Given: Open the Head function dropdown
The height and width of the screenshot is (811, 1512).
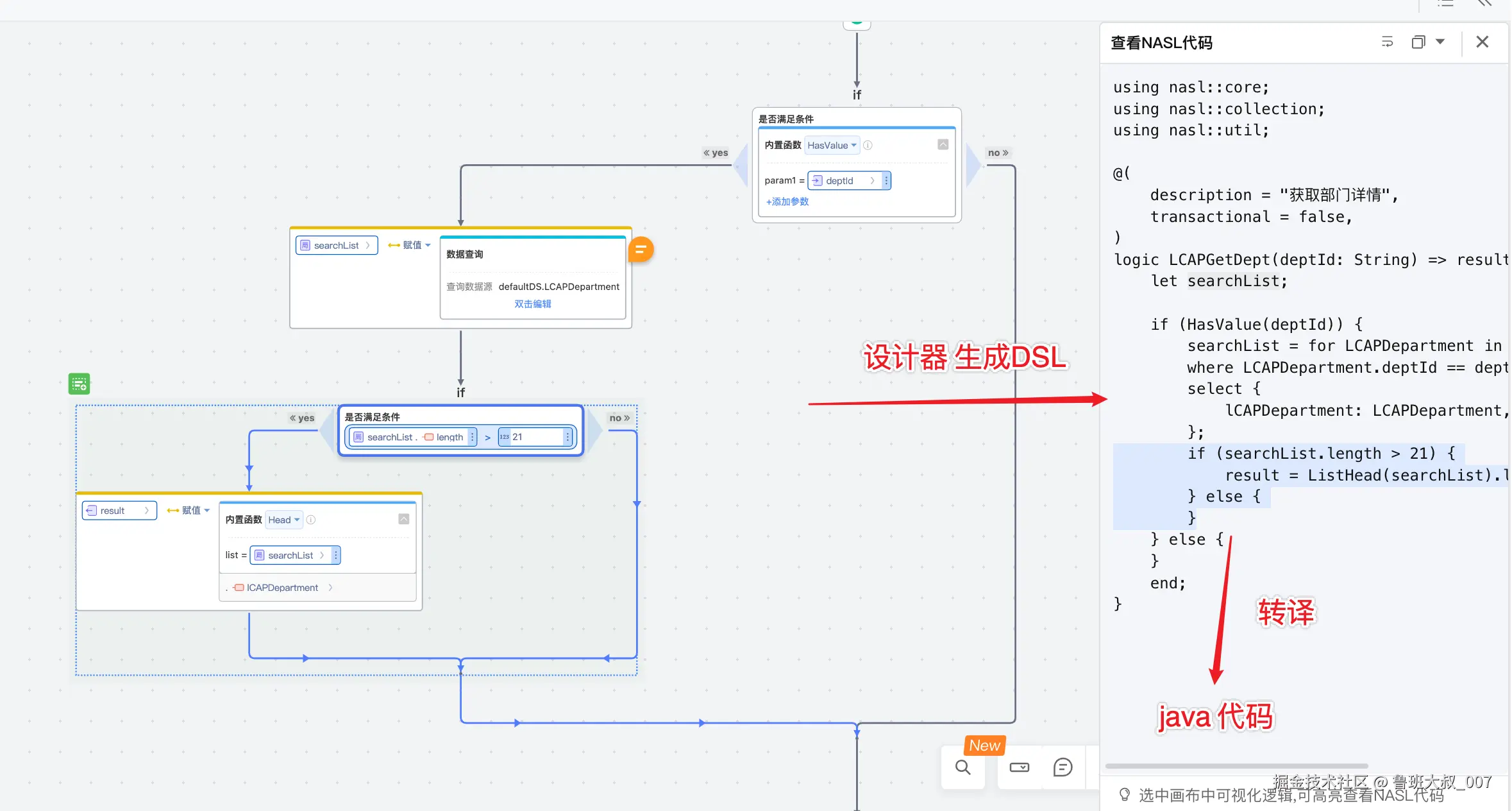Looking at the screenshot, I should click(283, 520).
